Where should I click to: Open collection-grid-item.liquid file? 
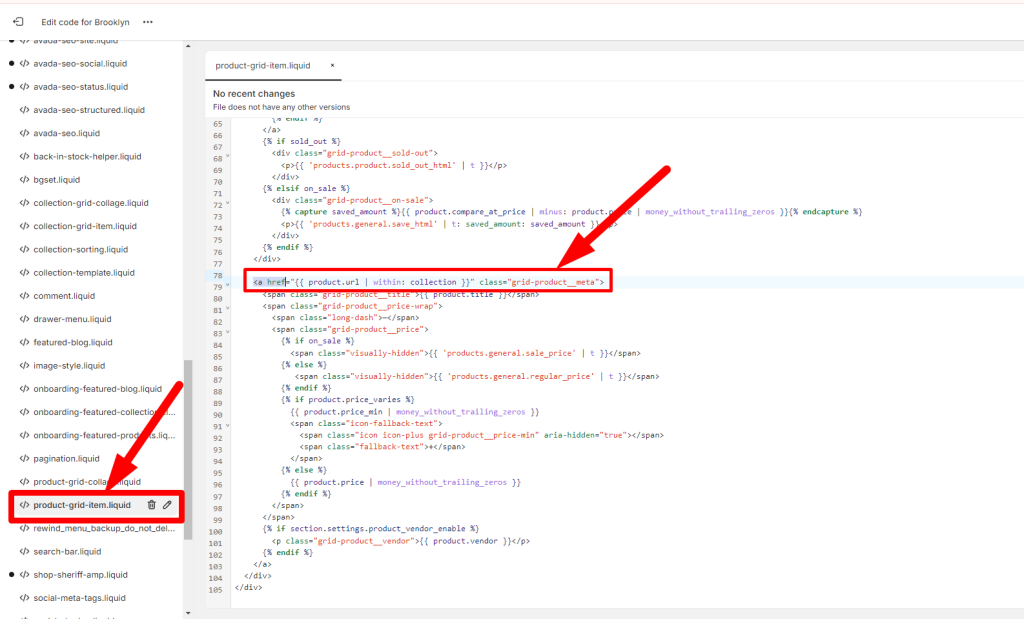point(85,226)
